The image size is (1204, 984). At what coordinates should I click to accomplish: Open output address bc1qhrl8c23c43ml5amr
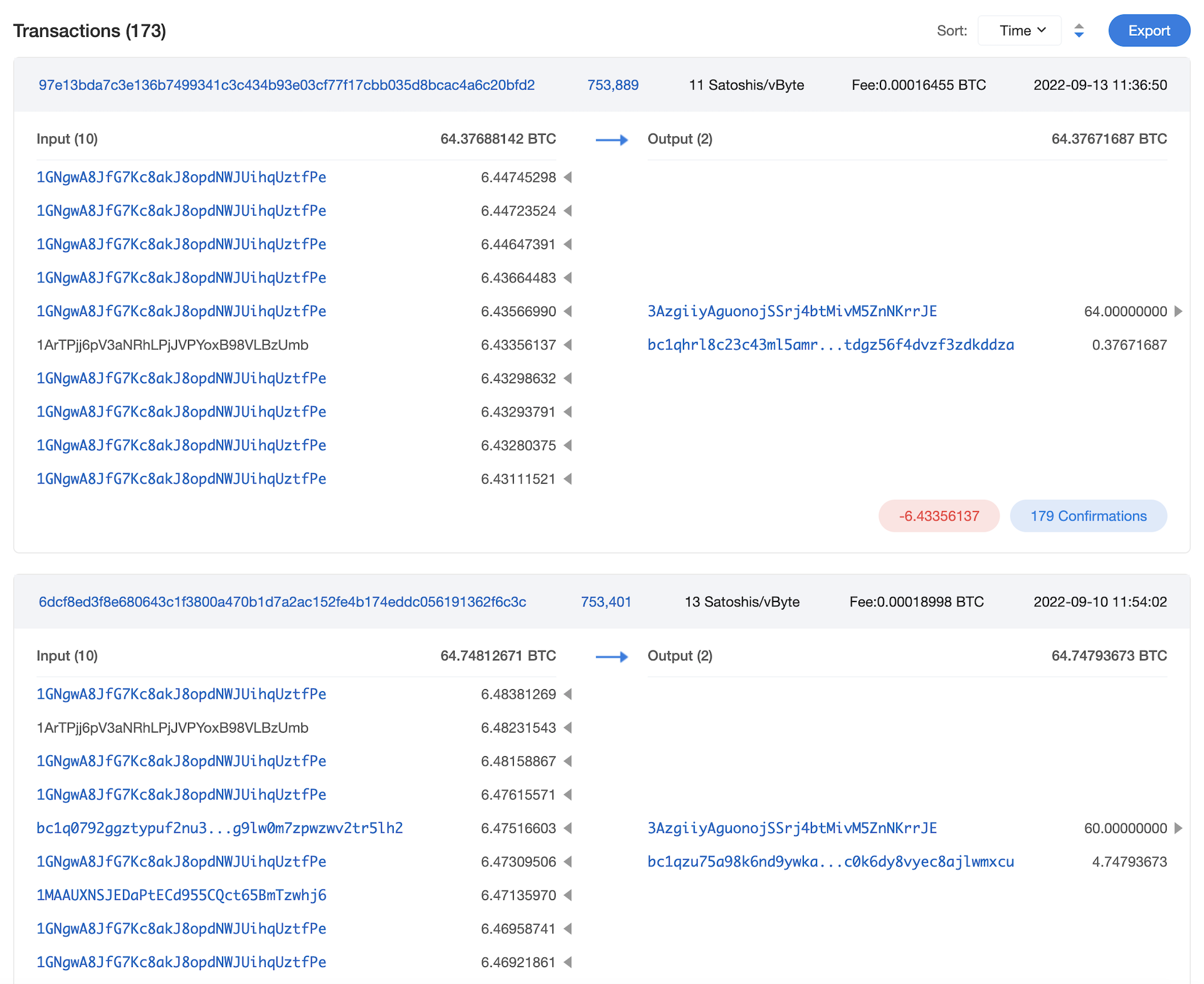coord(830,345)
